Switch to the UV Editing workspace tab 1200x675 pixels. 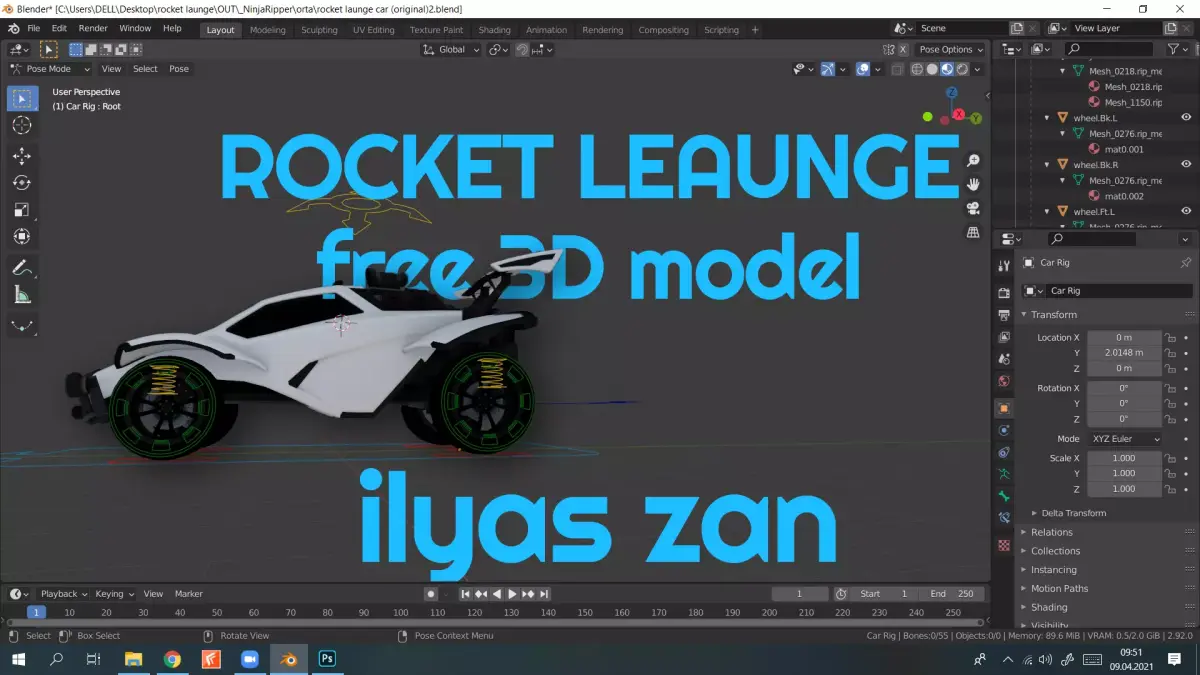[x=373, y=30]
